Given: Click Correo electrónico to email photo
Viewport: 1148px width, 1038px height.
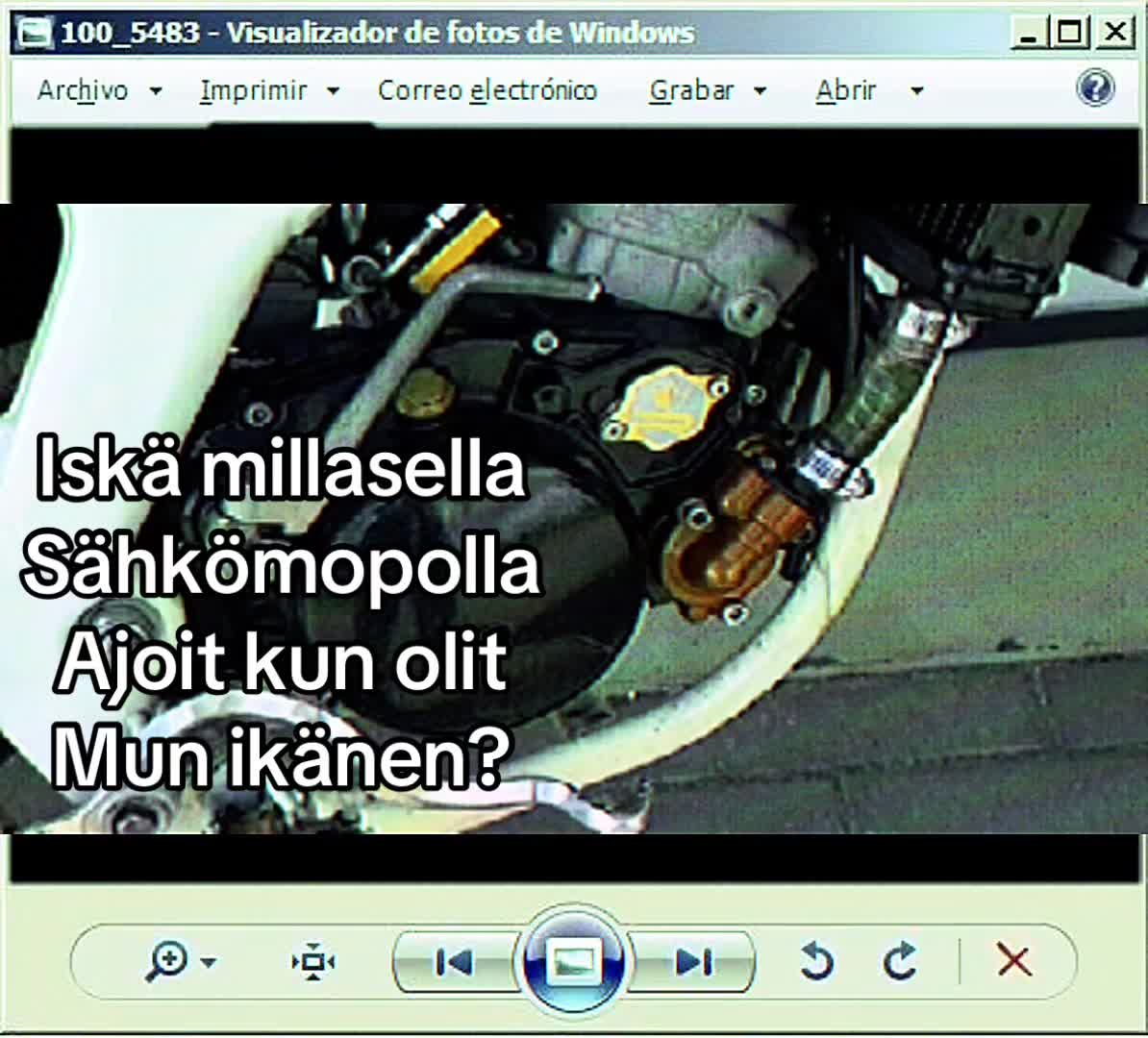Looking at the screenshot, I should click(x=487, y=90).
